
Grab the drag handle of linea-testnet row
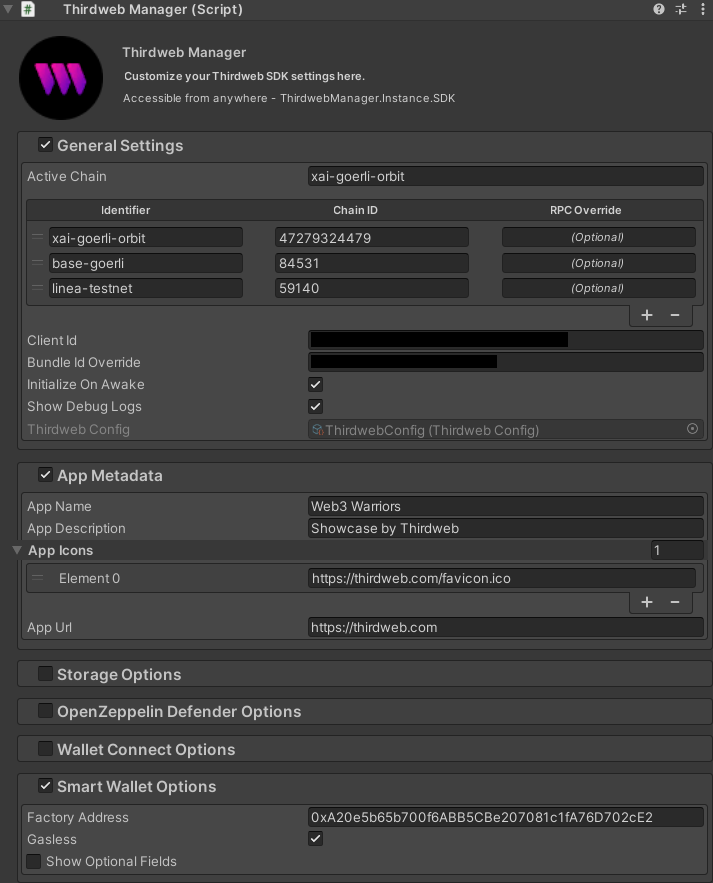(x=37, y=288)
